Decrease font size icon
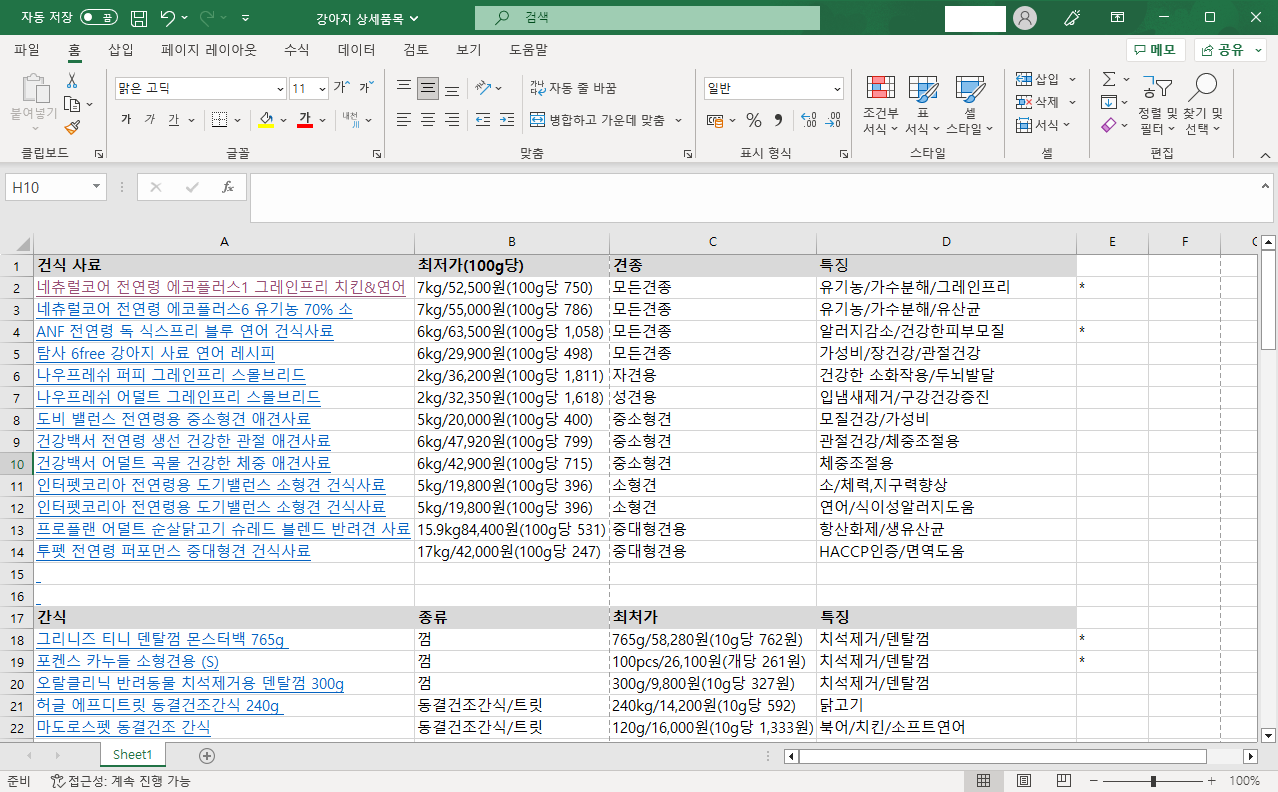Viewport: 1278px width, 792px height. point(366,88)
